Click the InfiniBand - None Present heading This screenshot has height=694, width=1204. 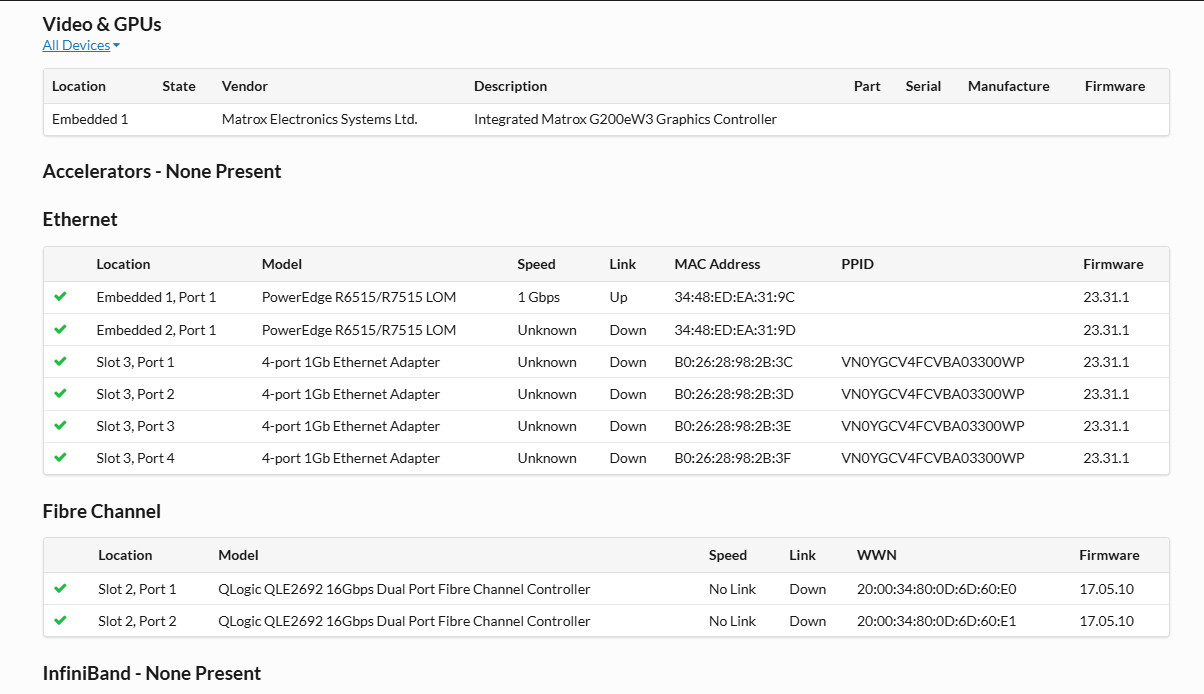point(152,673)
